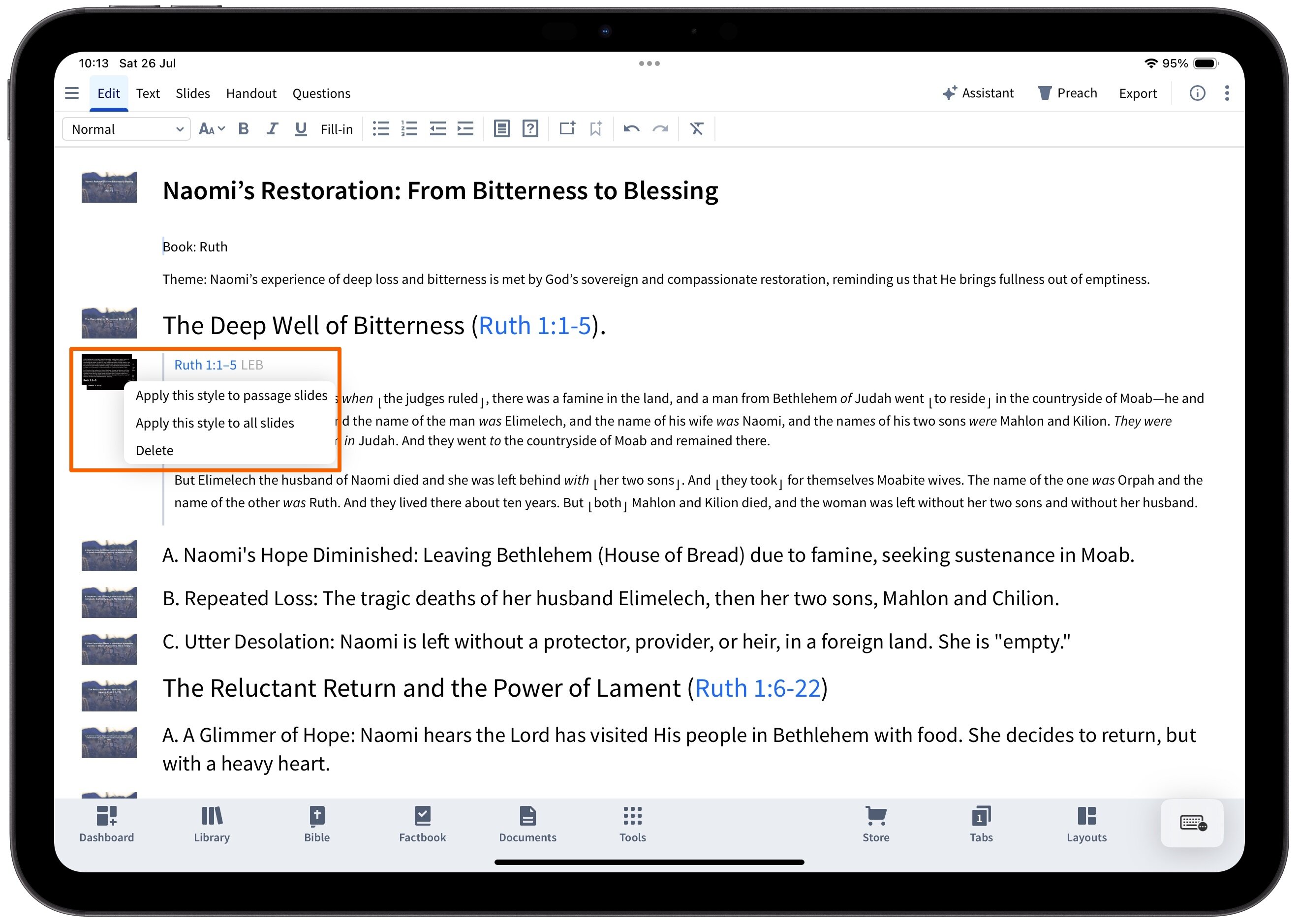Click the 'Book: Ruth' line
The width and height of the screenshot is (1299, 924).
(194, 247)
